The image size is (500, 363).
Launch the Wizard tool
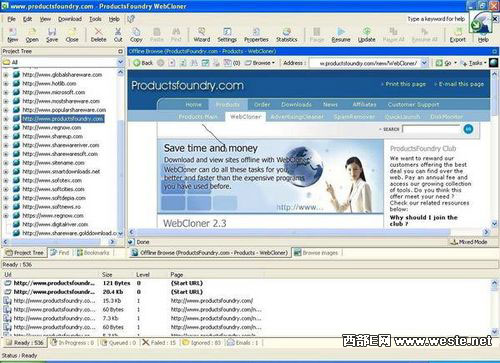tap(202, 35)
